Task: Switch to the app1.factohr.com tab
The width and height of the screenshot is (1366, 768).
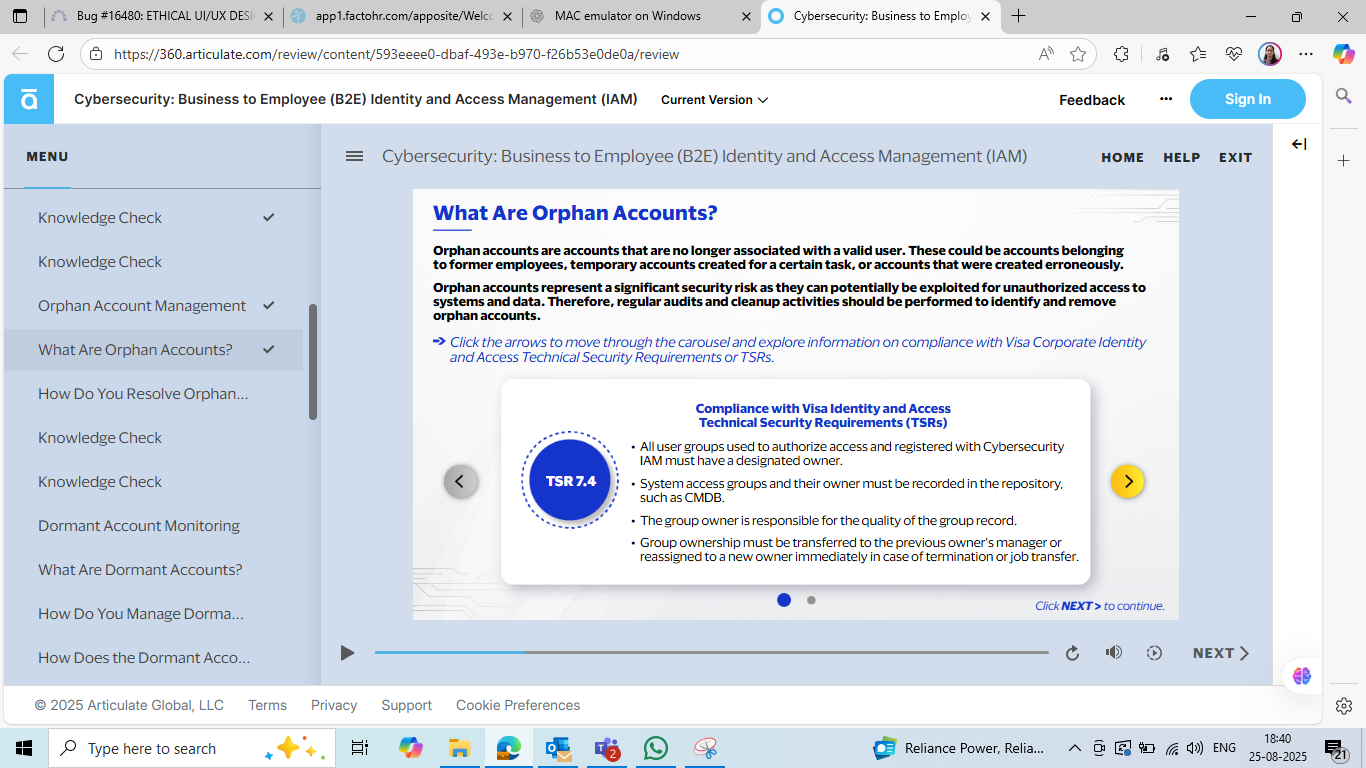Action: (402, 16)
